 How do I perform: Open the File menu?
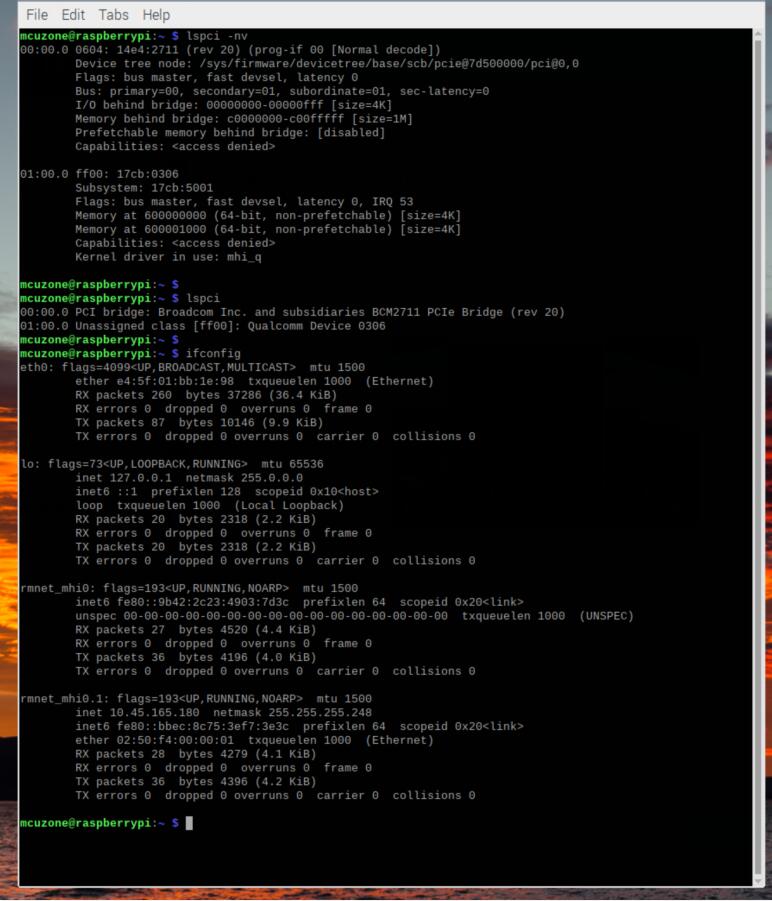tap(37, 14)
